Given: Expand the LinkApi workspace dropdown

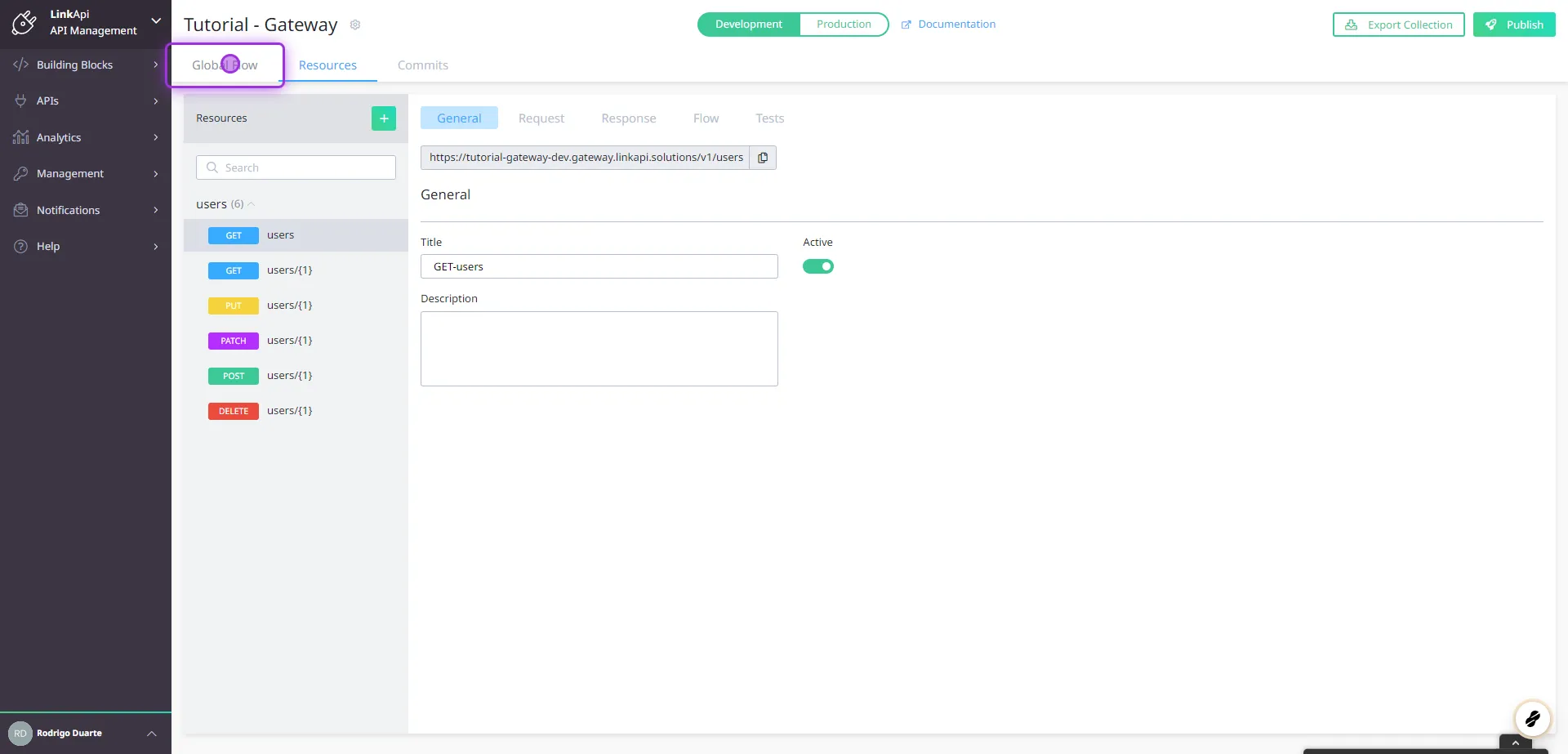Looking at the screenshot, I should tap(156, 20).
